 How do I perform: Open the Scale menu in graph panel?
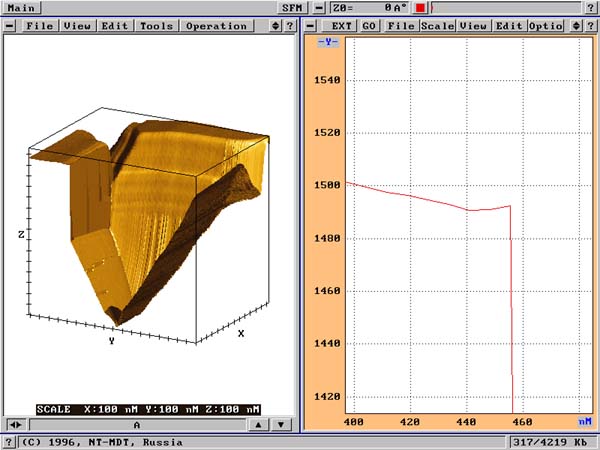tap(436, 25)
